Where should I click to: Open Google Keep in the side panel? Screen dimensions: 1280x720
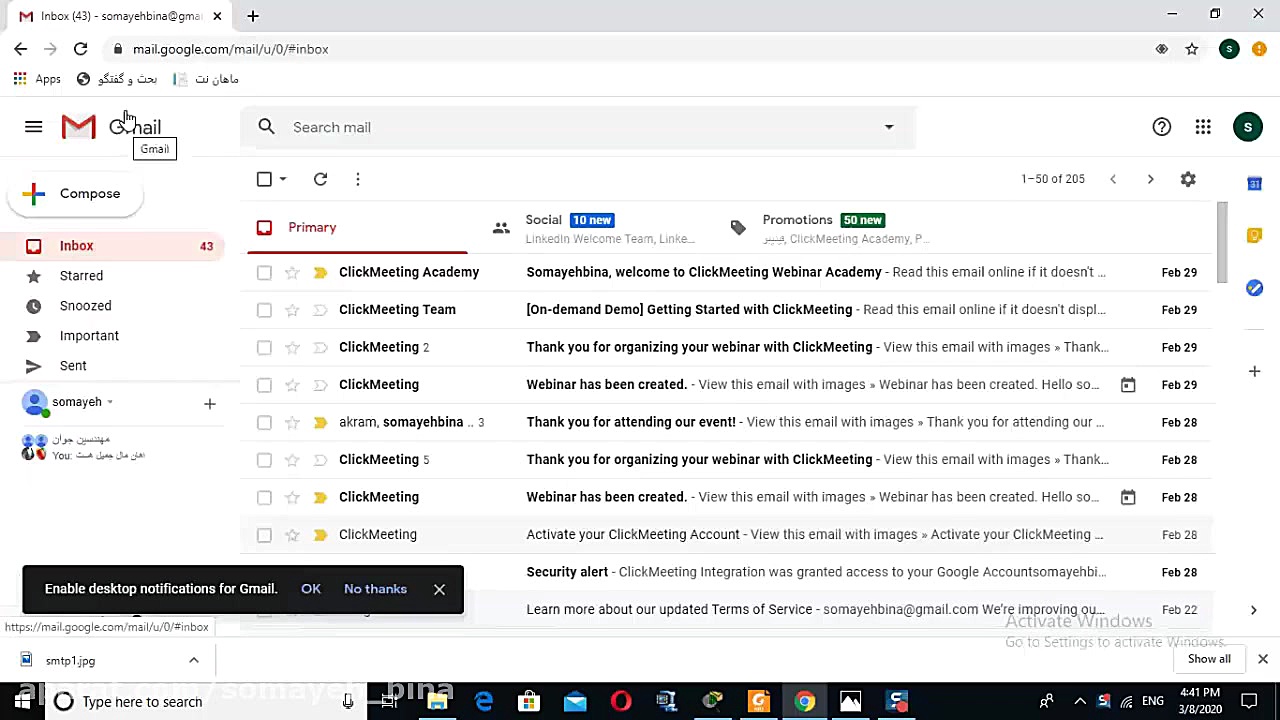click(x=1254, y=236)
